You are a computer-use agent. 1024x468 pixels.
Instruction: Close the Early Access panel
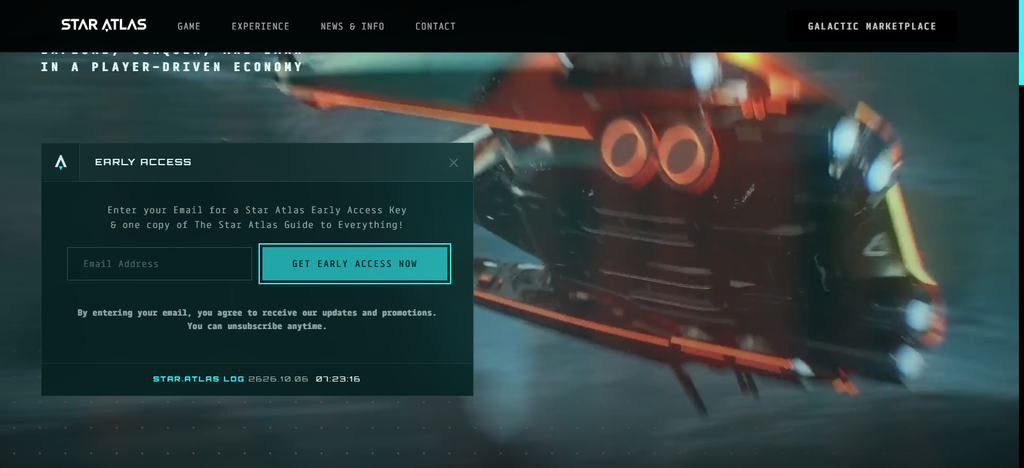click(x=454, y=163)
